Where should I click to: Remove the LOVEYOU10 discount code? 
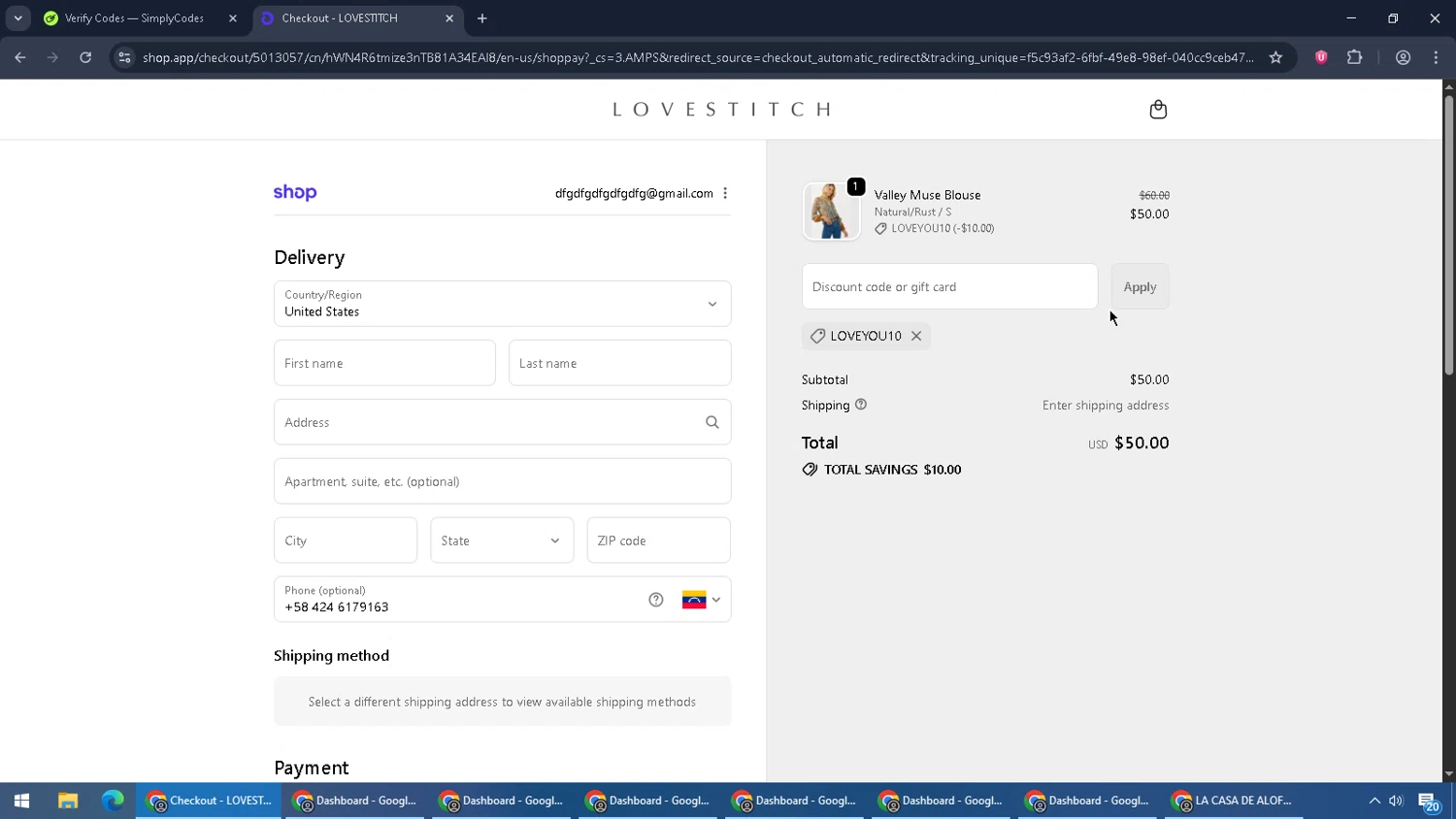click(916, 336)
